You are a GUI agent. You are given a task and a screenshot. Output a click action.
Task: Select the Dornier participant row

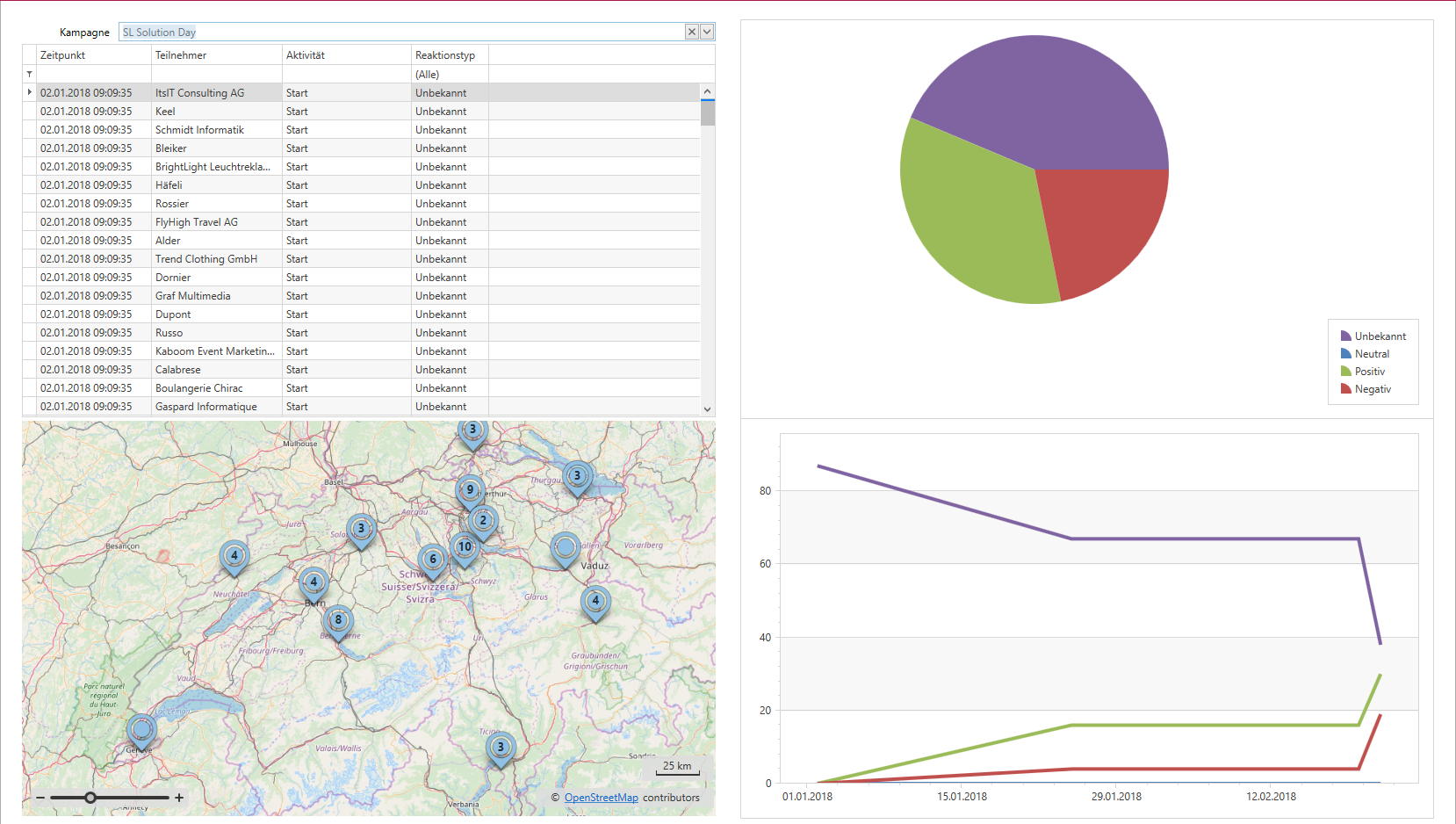(x=361, y=277)
